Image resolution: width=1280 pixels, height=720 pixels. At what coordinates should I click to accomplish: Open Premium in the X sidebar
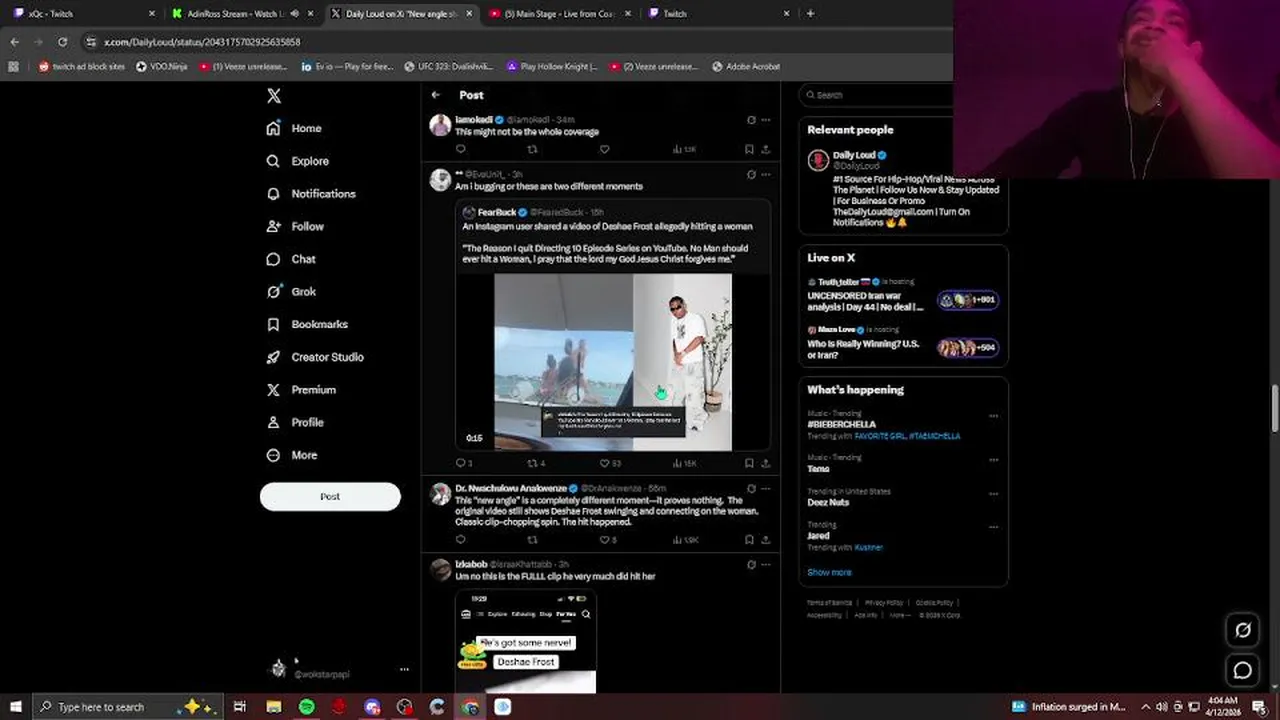301,390
